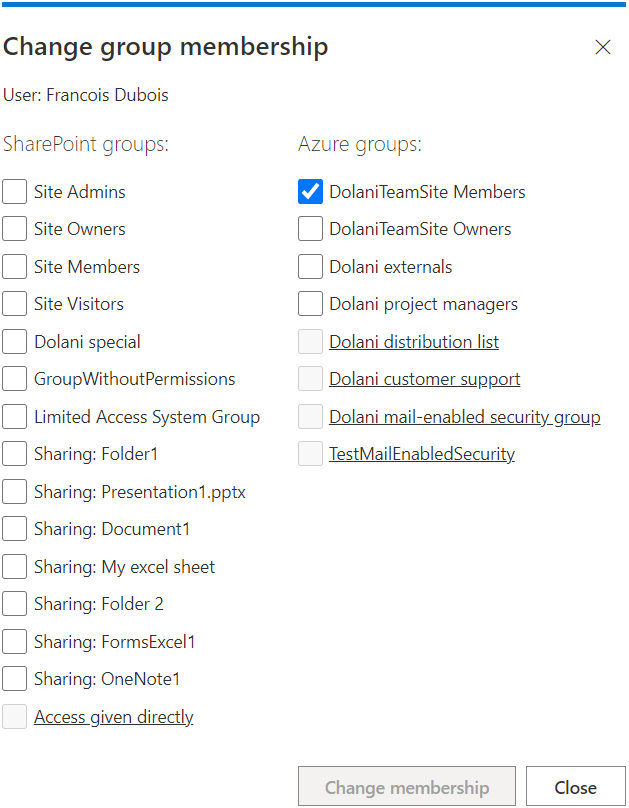Tick the Site Members checkbox
The width and height of the screenshot is (629, 808).
point(14,266)
